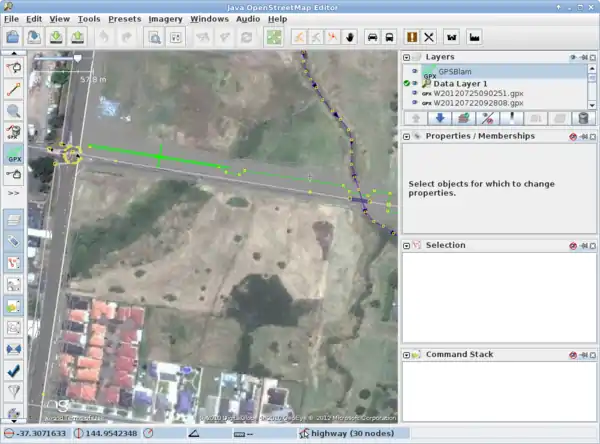The width and height of the screenshot is (600, 444).
Task: Toggle visibility of GPSBlam layer
Action: (415, 72)
